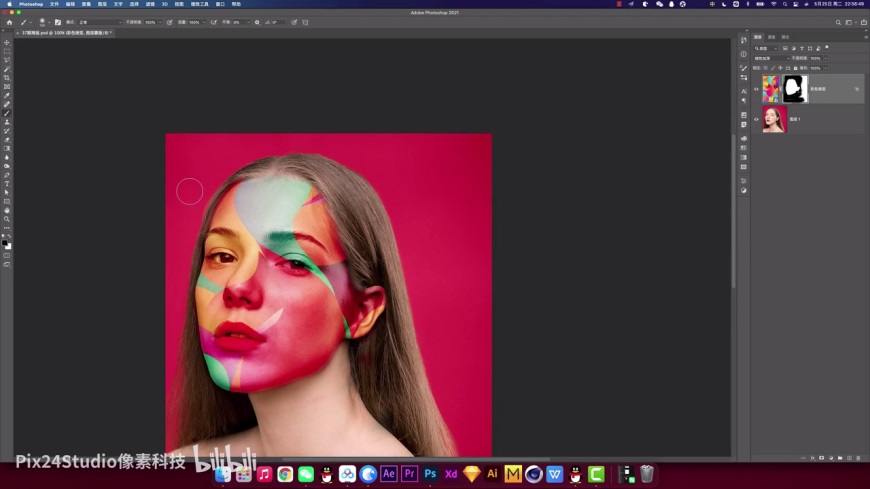The height and width of the screenshot is (489, 870).
Task: Select the Lasso tool
Action: coord(7,60)
